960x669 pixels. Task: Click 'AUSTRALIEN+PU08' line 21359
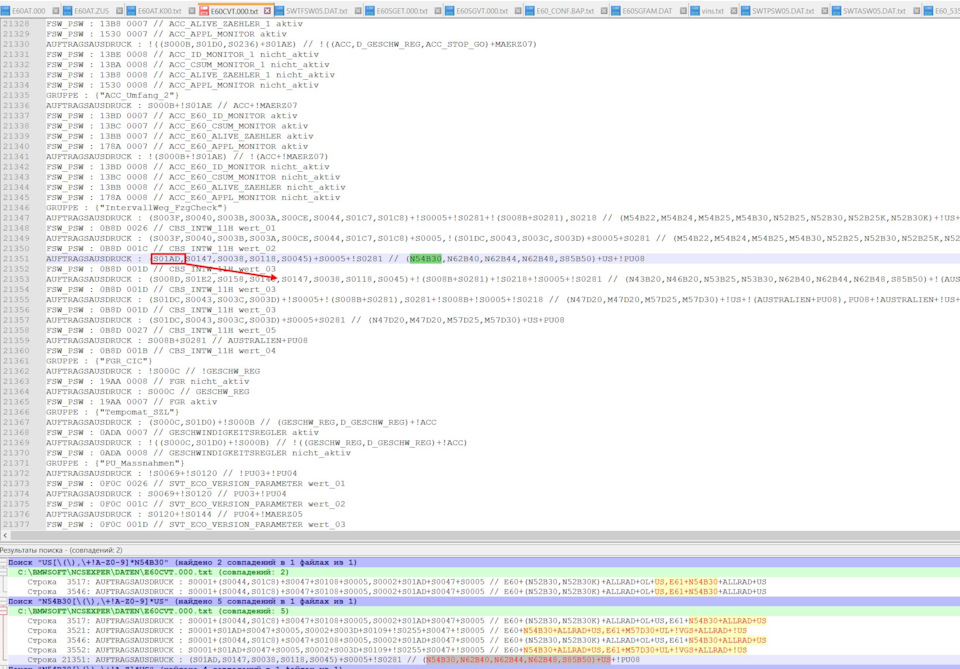click(x=176, y=340)
